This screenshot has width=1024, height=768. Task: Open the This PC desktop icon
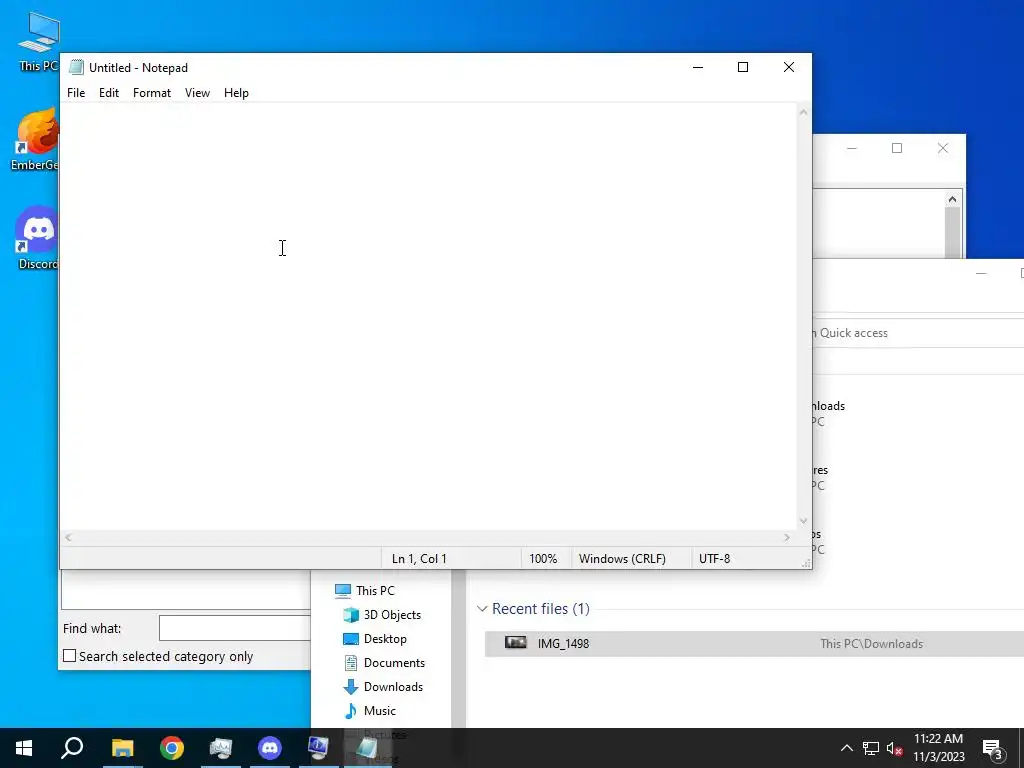39,40
